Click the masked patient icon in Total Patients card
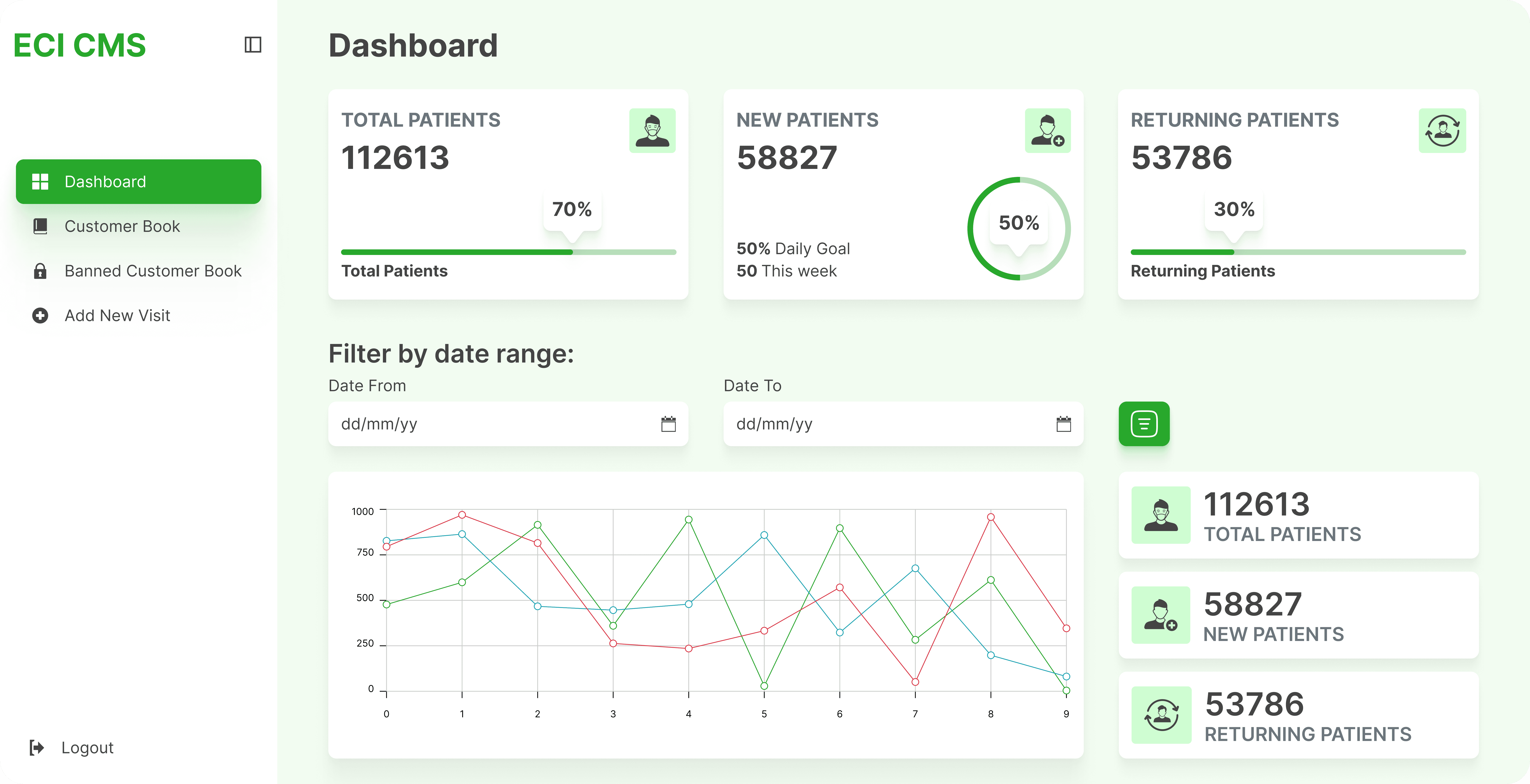The width and height of the screenshot is (1530, 784). pos(652,131)
